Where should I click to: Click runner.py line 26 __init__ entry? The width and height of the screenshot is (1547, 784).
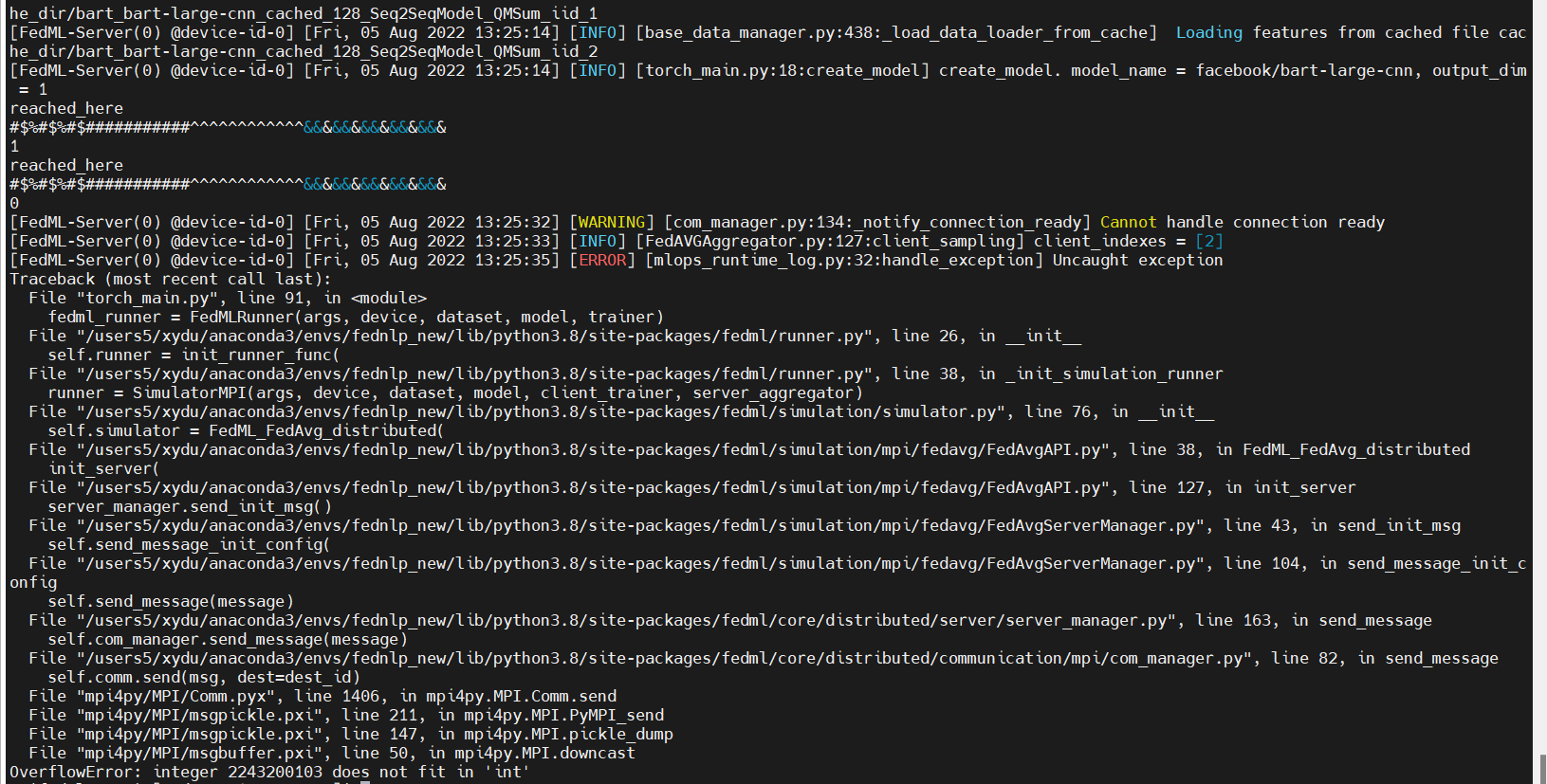pyautogui.click(x=555, y=336)
